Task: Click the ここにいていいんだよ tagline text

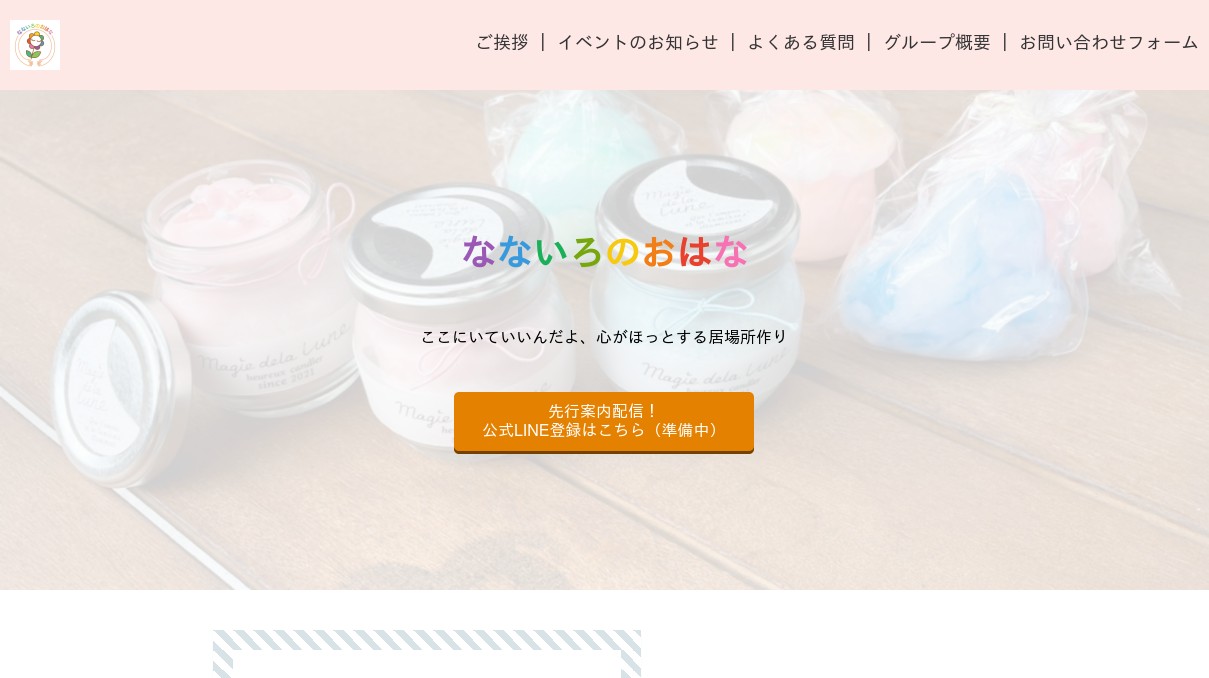Action: point(604,337)
